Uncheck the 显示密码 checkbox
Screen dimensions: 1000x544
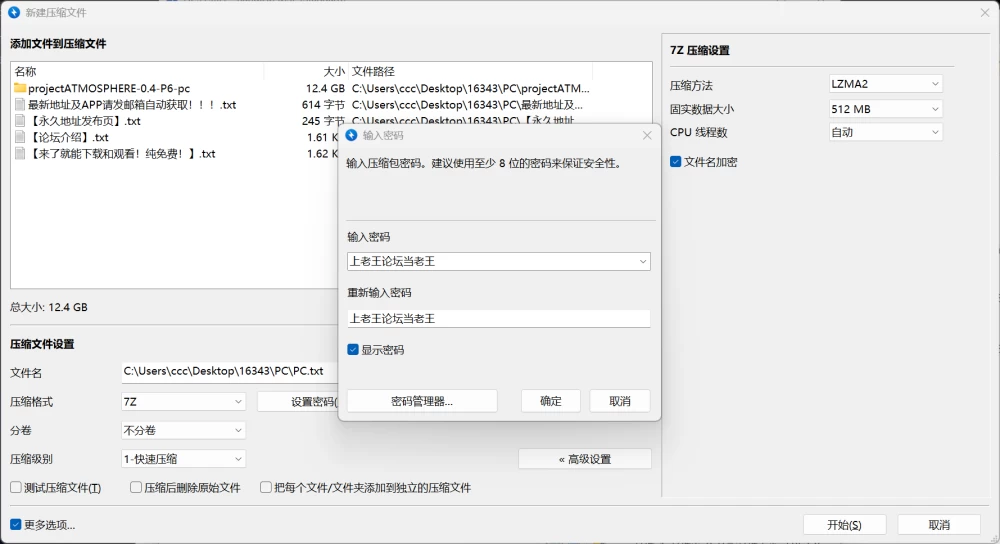[x=353, y=349]
